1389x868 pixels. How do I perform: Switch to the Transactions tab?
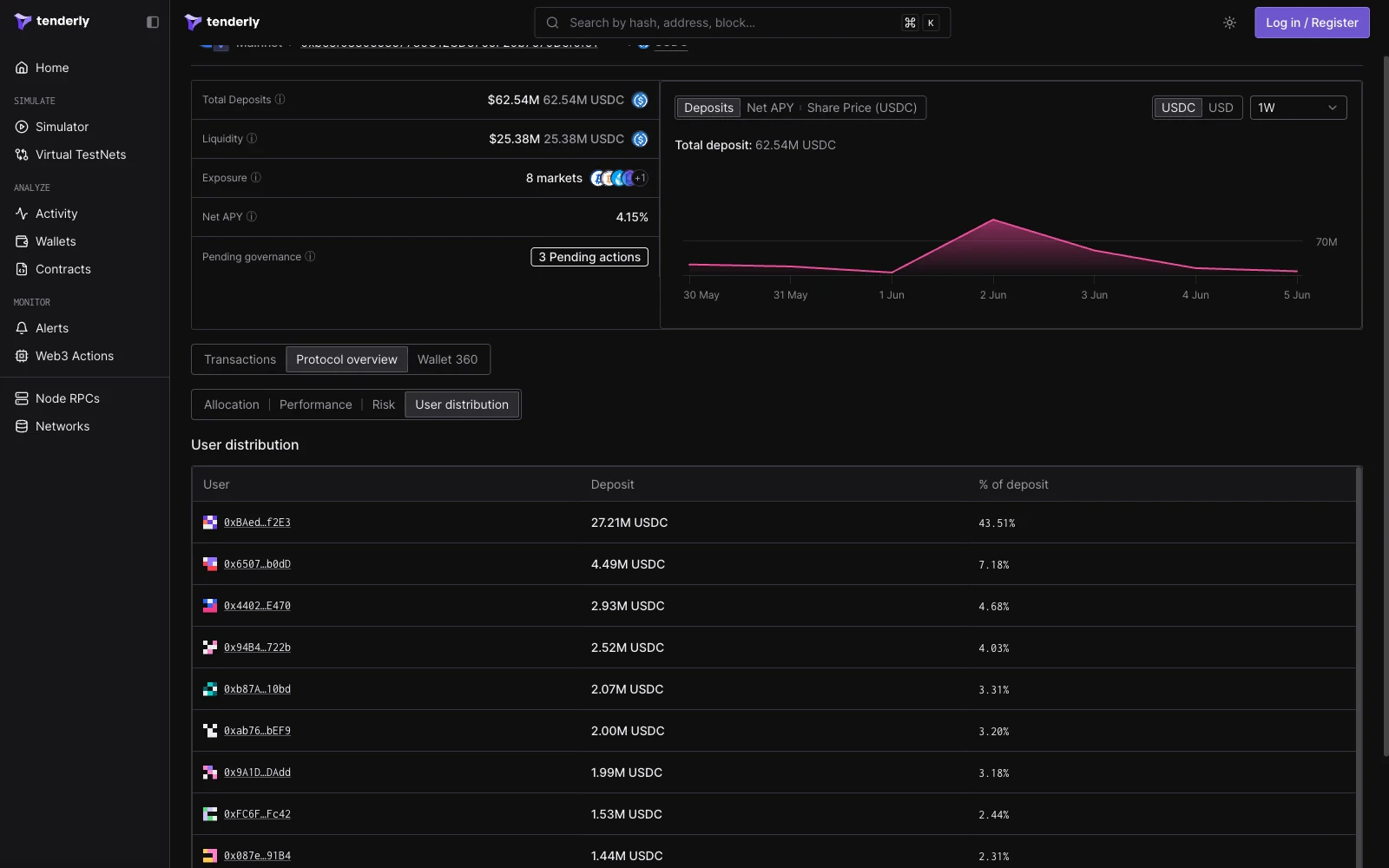click(240, 359)
